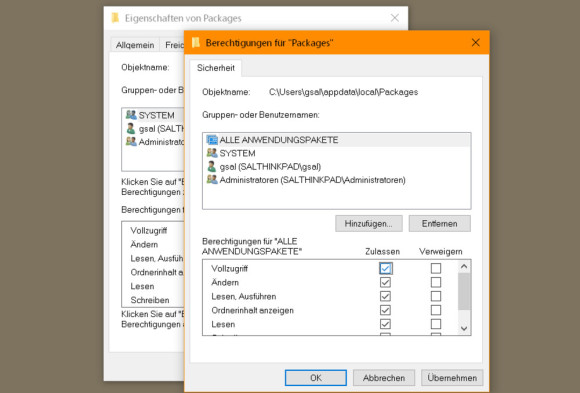Image resolution: width=580 pixels, height=393 pixels.
Task: Click the Entfernen button
Action: tap(439, 224)
